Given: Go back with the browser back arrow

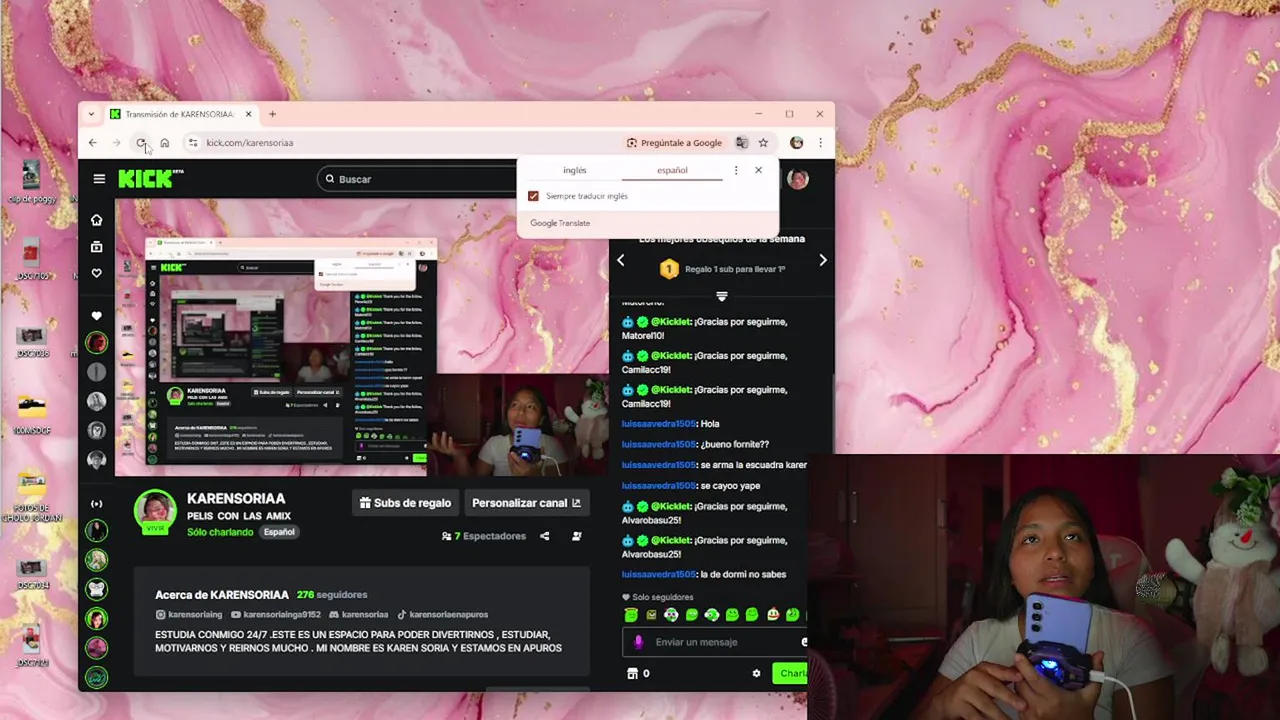Looking at the screenshot, I should point(92,143).
